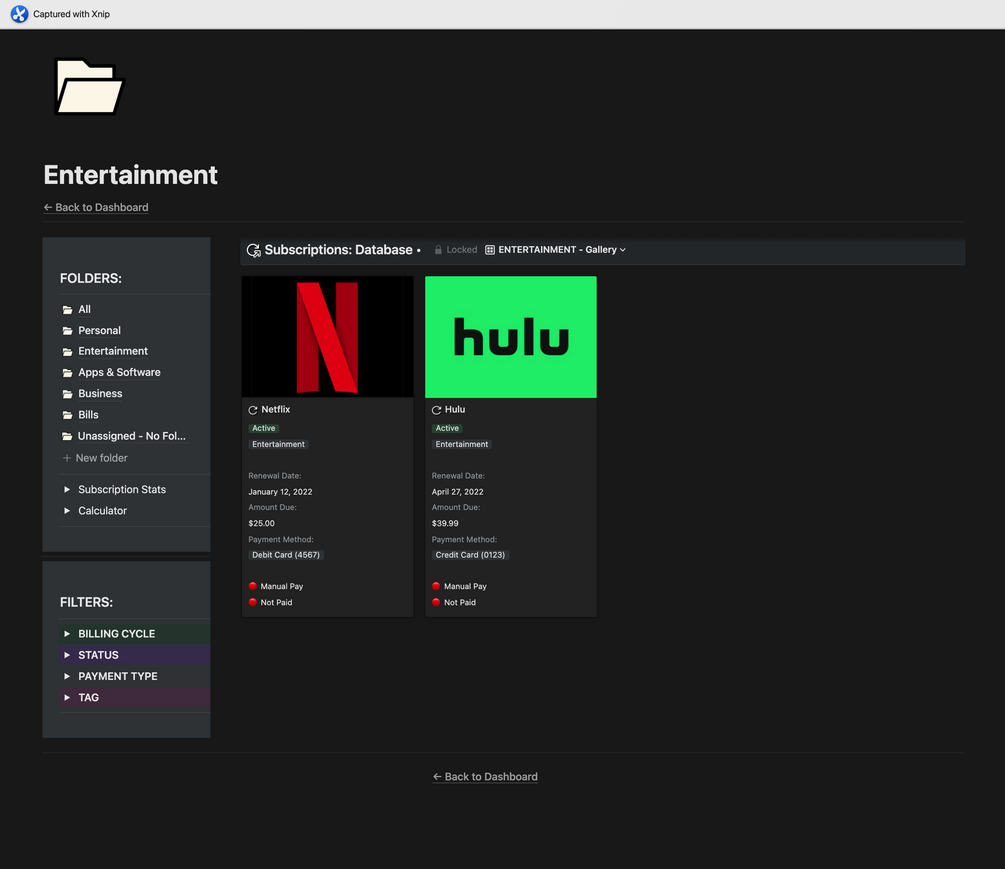
Task: Open the Subscriptions: Database title
Action: click(338, 250)
